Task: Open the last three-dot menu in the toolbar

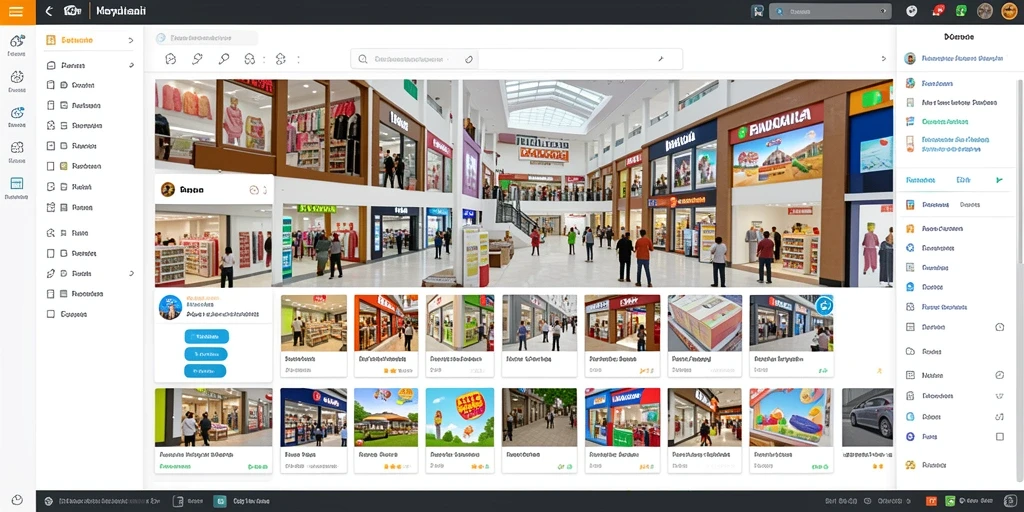Action: click(298, 59)
